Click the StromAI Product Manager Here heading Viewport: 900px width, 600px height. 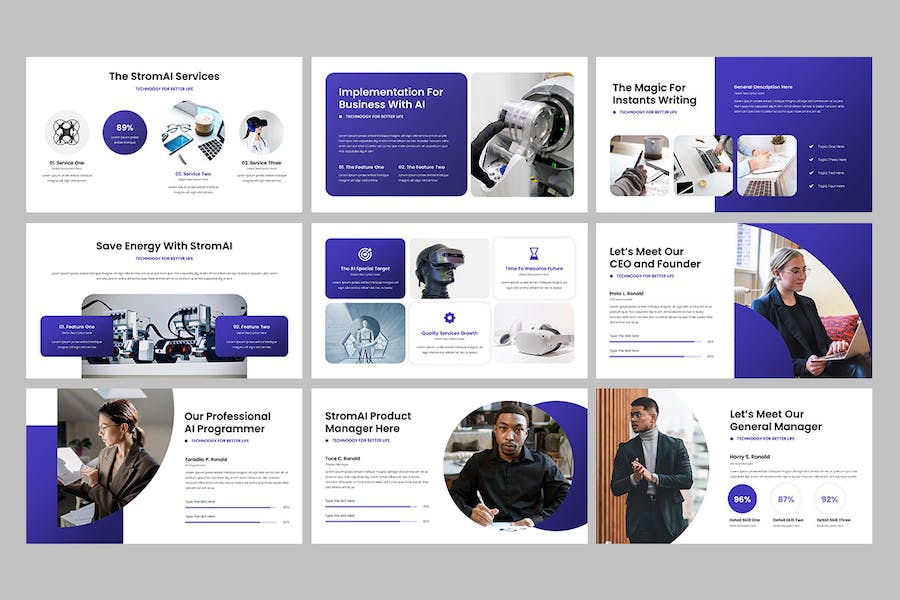click(x=368, y=422)
